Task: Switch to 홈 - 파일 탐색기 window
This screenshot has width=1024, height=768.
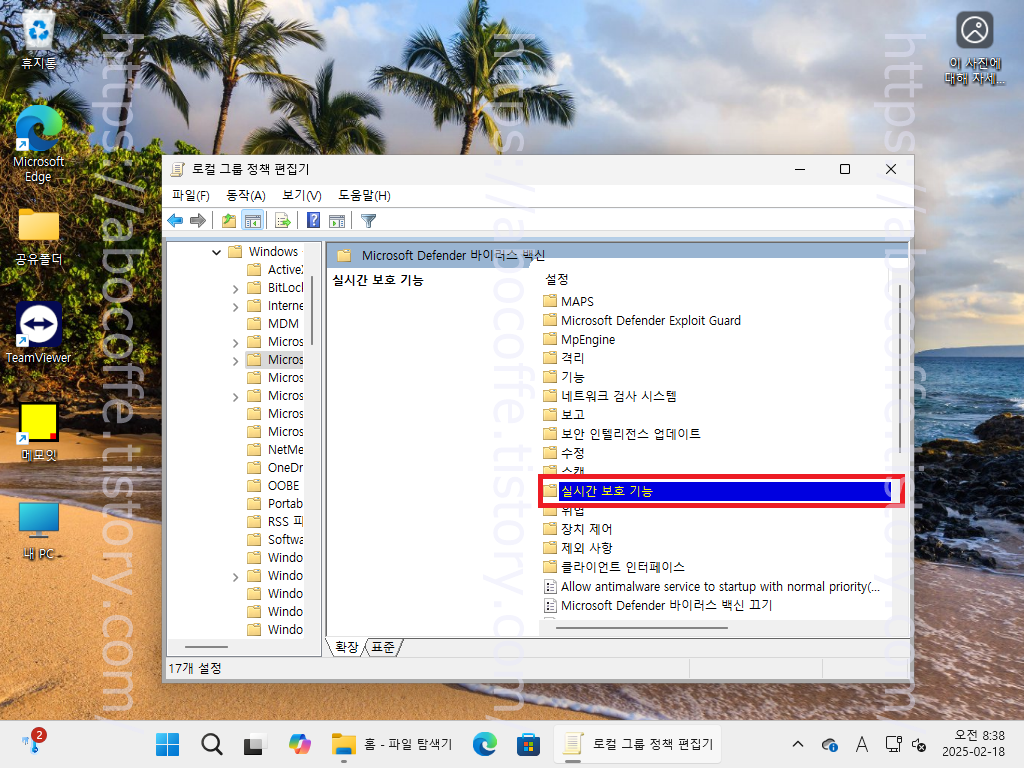Action: click(392, 744)
